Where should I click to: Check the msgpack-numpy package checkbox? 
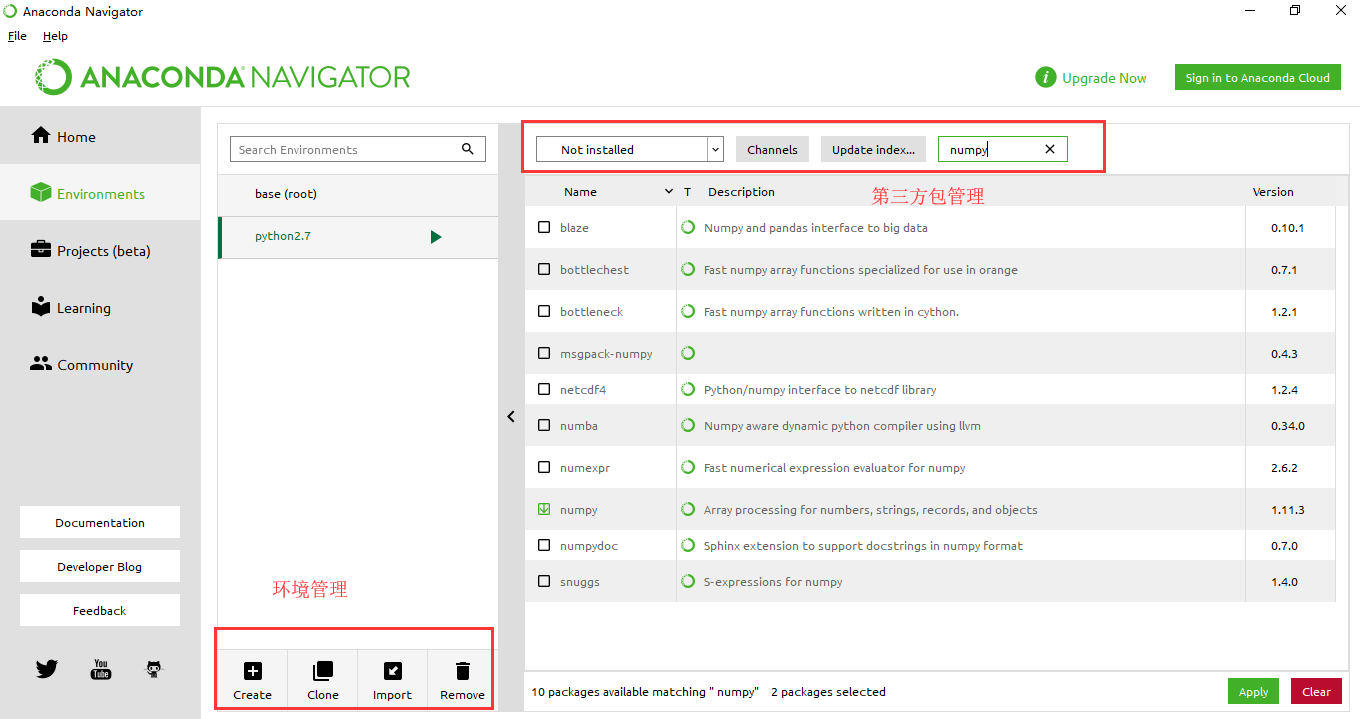click(544, 353)
